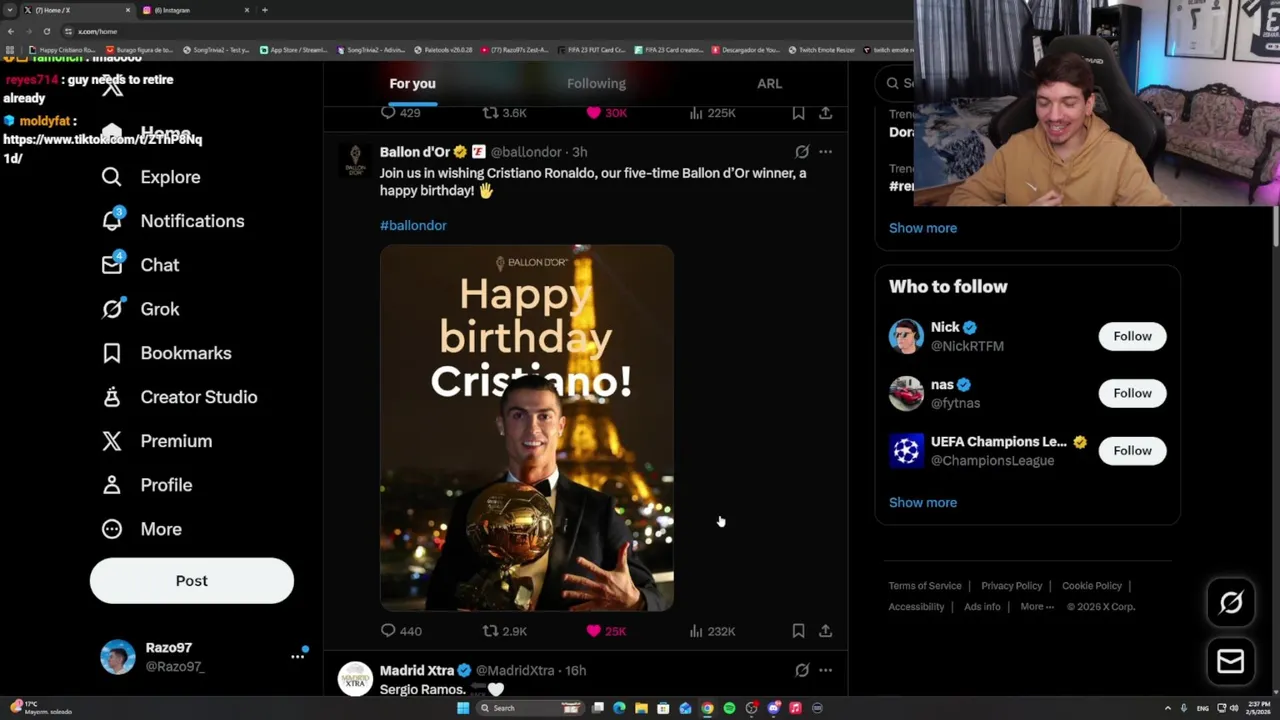Open Happy birthday Cristiano image

(527, 428)
